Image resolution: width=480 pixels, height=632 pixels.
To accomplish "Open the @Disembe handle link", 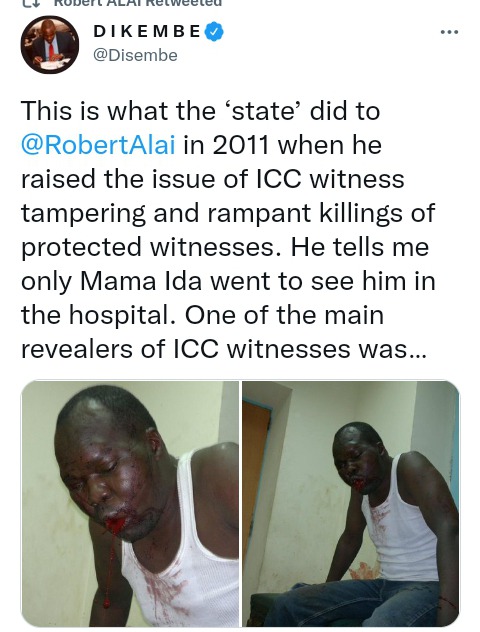I will 135,55.
